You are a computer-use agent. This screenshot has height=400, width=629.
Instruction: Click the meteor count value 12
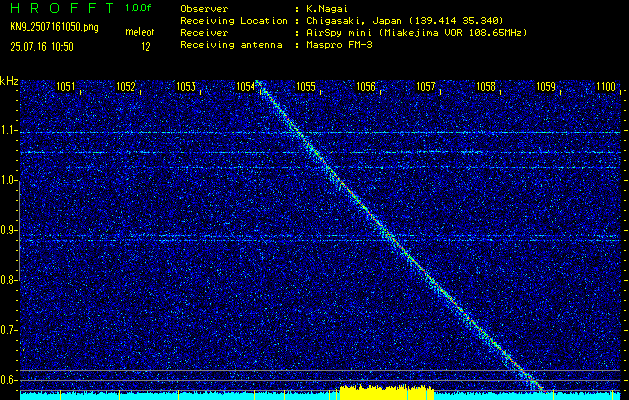[x=146, y=47]
